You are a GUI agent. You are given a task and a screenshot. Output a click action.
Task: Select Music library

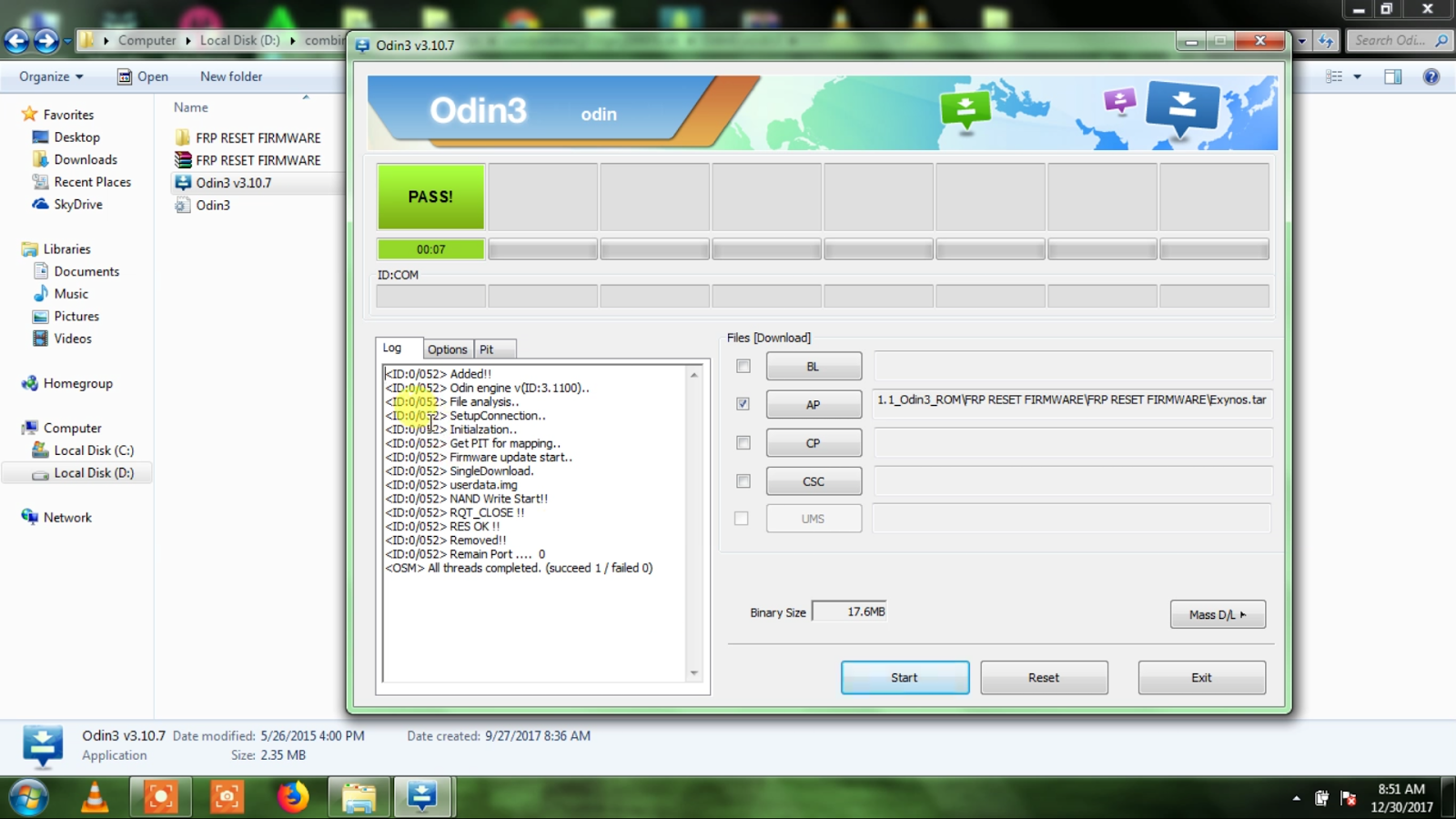tap(71, 294)
